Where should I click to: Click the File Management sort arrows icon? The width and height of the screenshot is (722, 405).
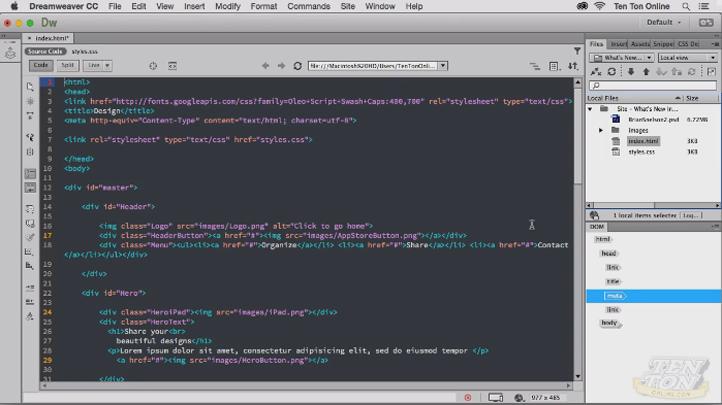point(573,66)
